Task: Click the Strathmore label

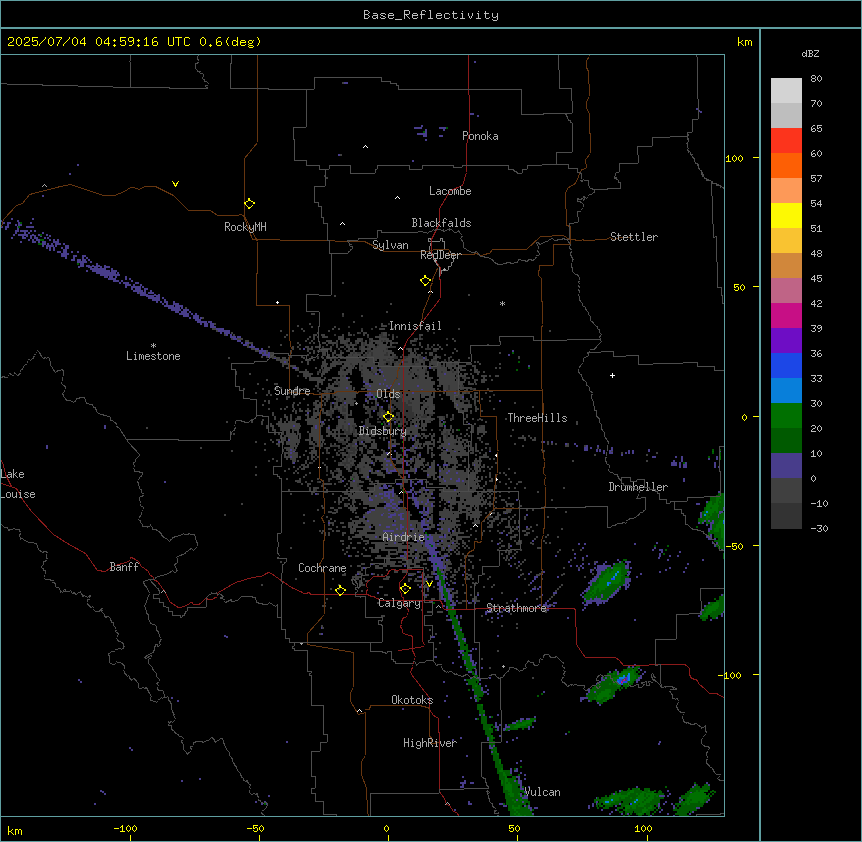Action: [x=516, y=608]
